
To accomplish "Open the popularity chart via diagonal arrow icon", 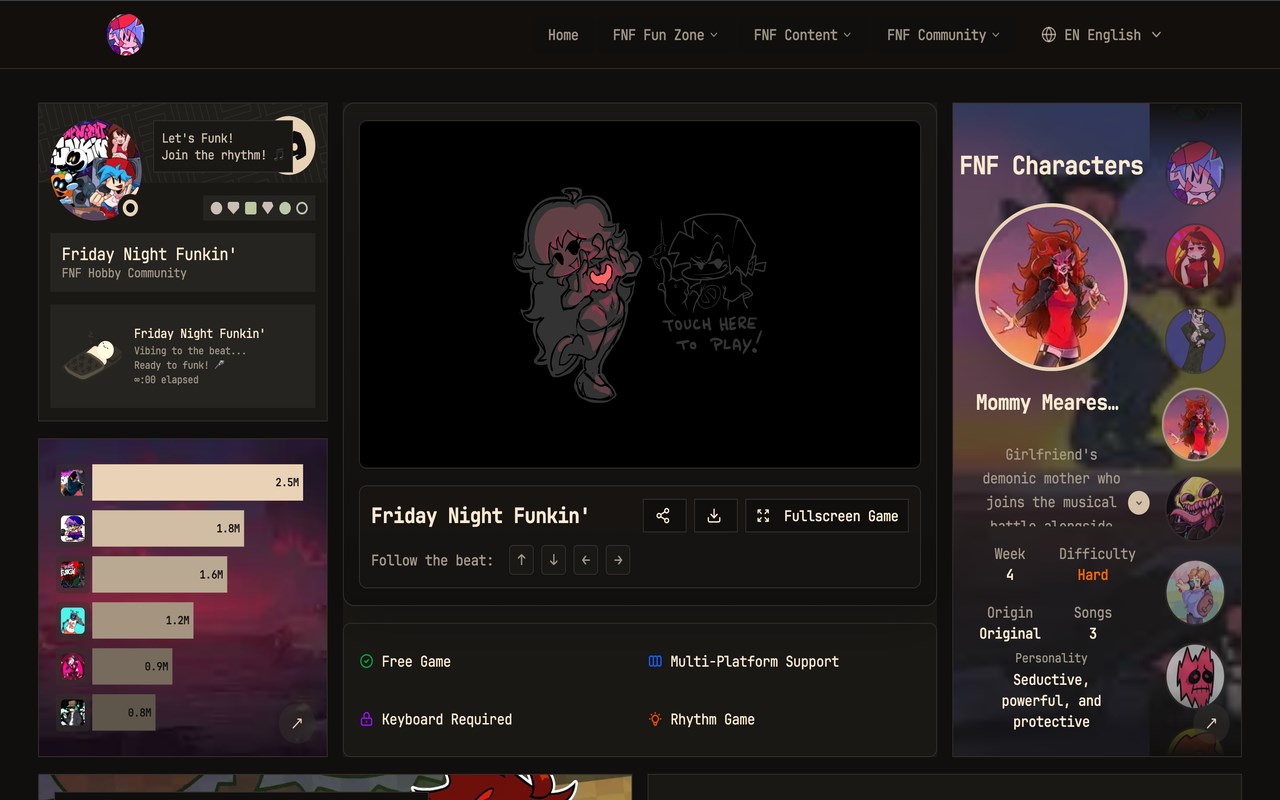I will tap(296, 722).
